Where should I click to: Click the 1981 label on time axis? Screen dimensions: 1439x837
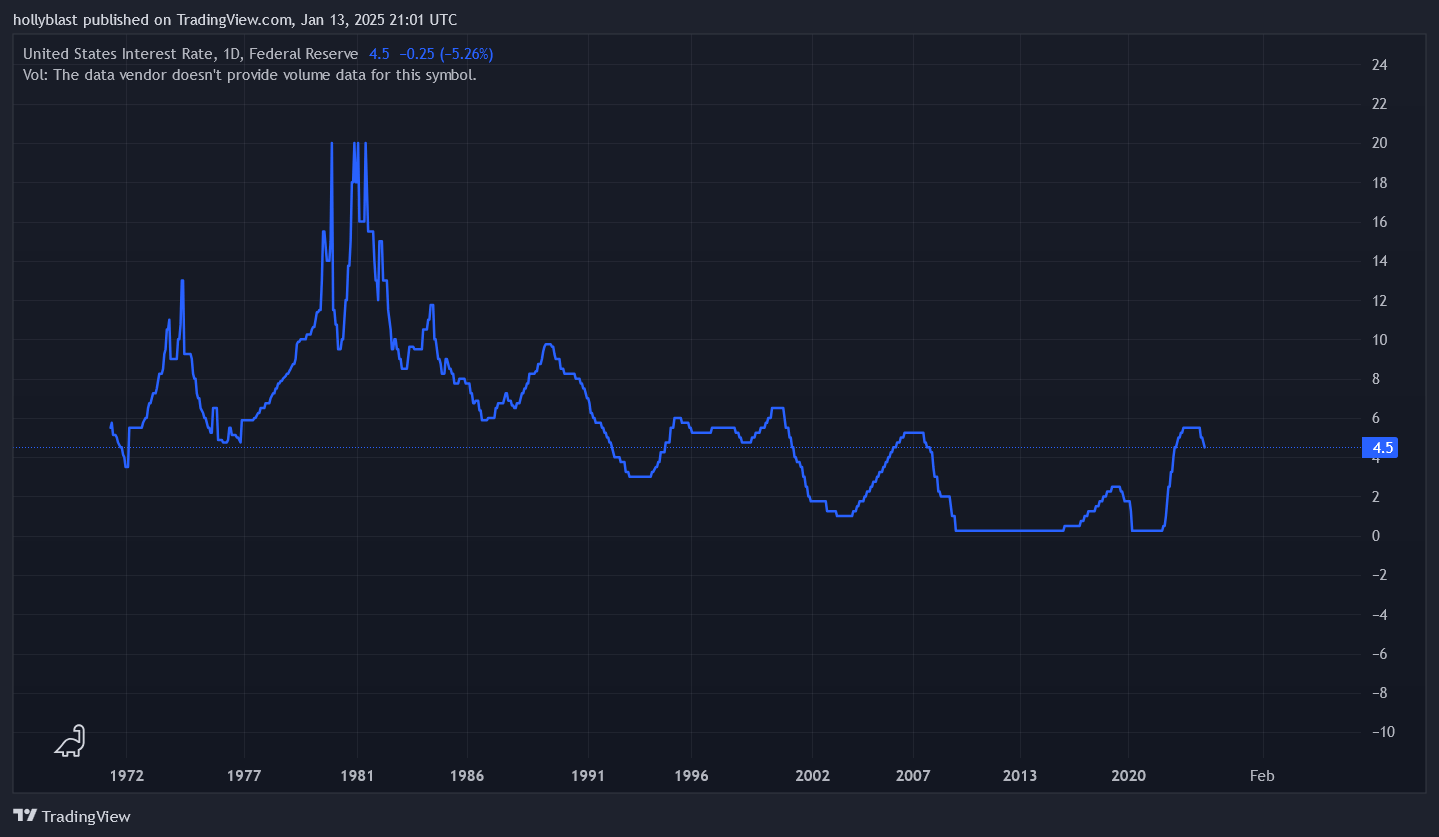click(357, 775)
